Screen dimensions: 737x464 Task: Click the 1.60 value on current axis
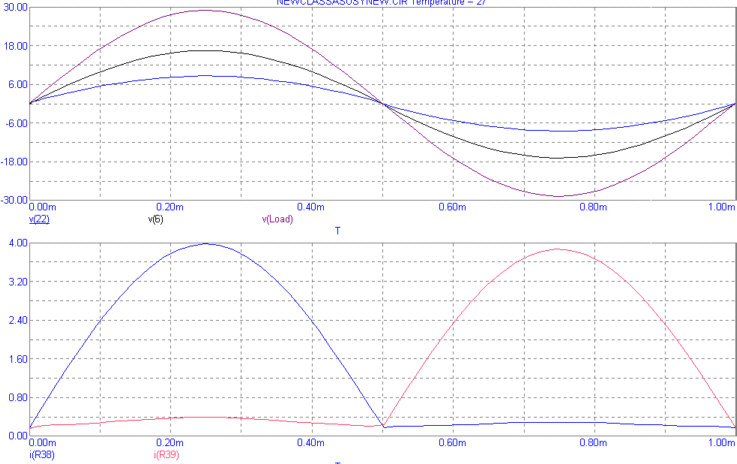coord(18,359)
